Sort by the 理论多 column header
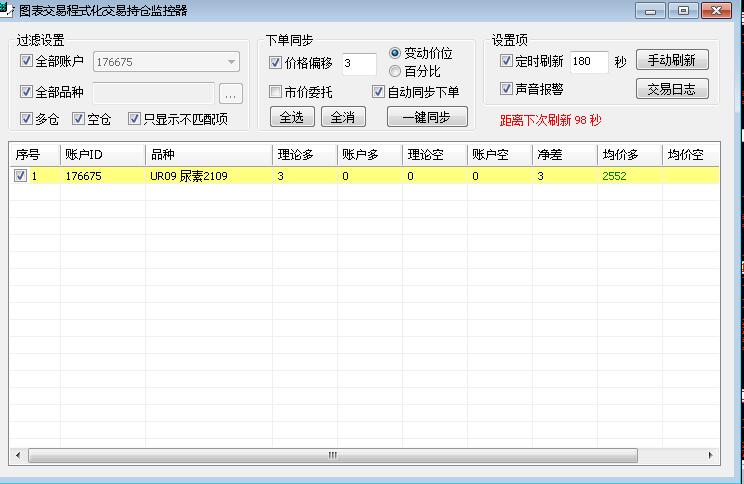 pyautogui.click(x=305, y=155)
